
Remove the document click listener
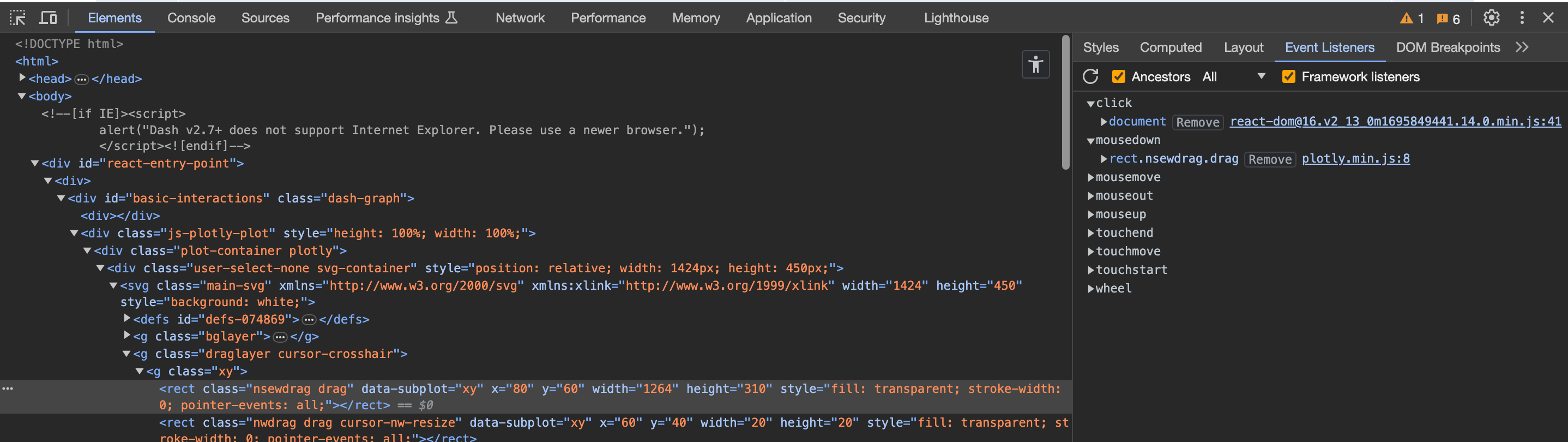pos(1198,122)
